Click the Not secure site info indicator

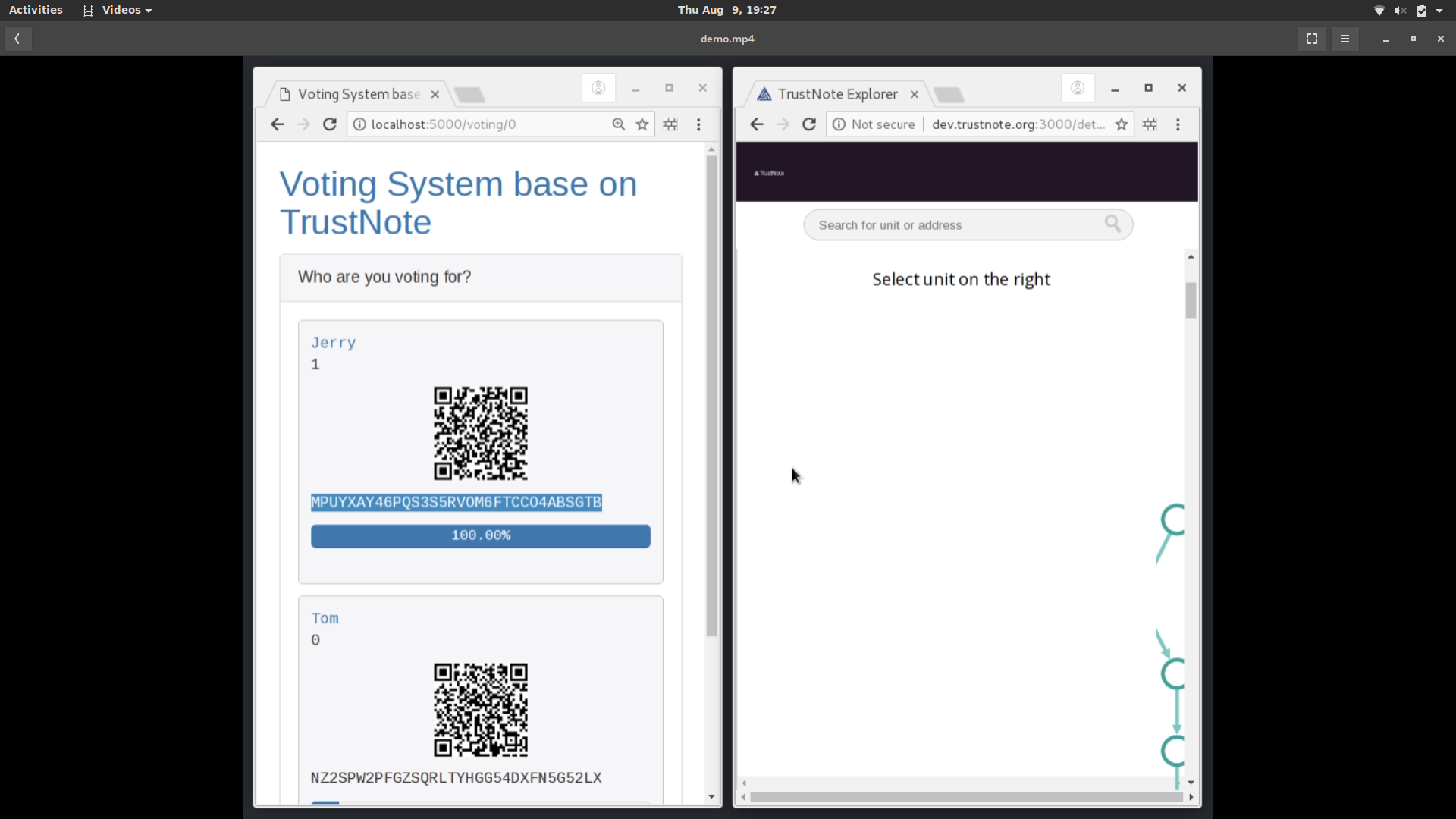pos(874,124)
